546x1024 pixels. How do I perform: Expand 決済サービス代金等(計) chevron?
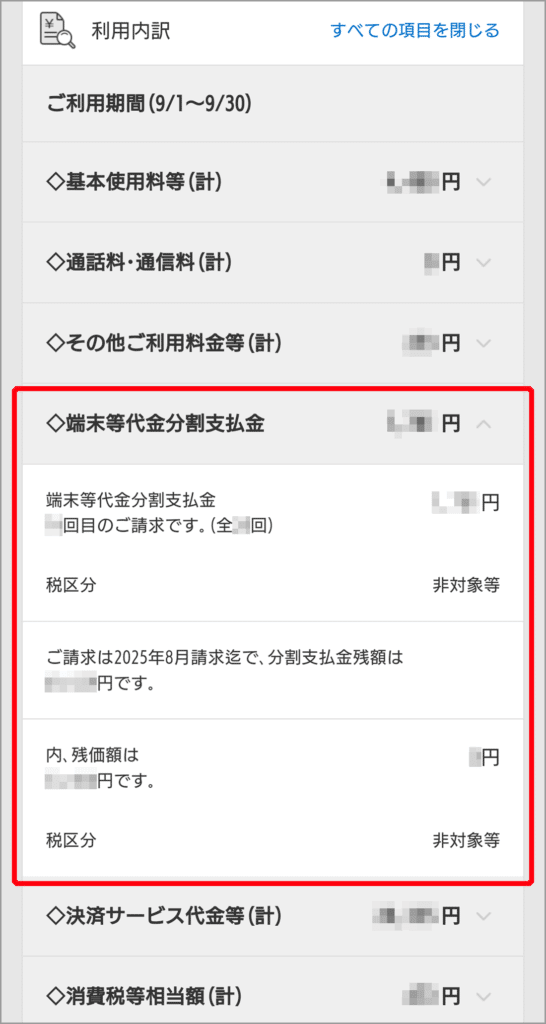(x=483, y=916)
